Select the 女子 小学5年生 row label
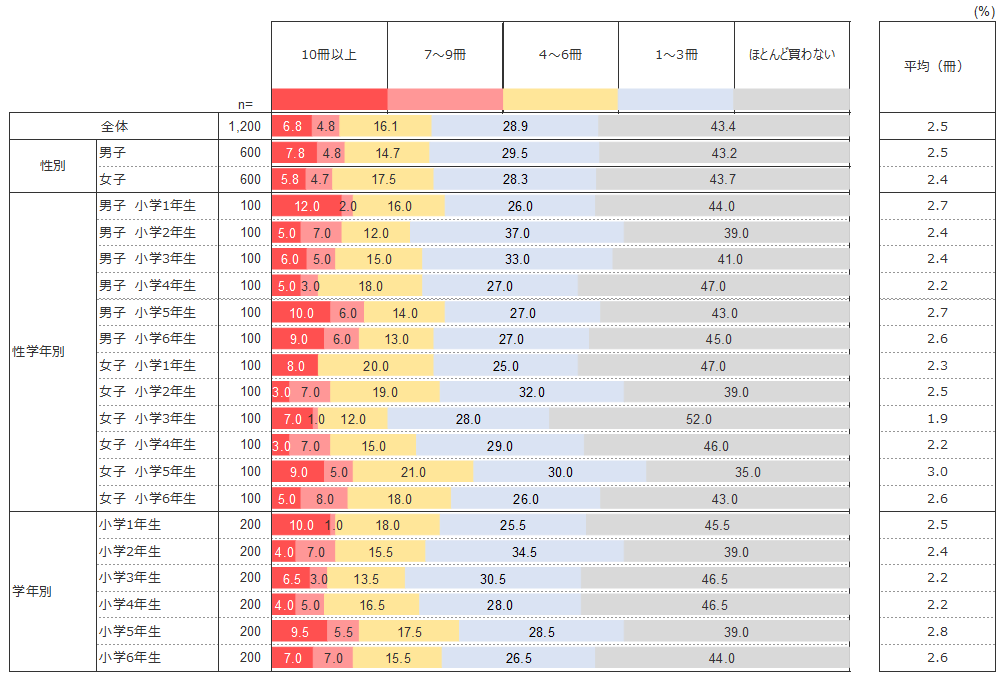 pyautogui.click(x=147, y=471)
